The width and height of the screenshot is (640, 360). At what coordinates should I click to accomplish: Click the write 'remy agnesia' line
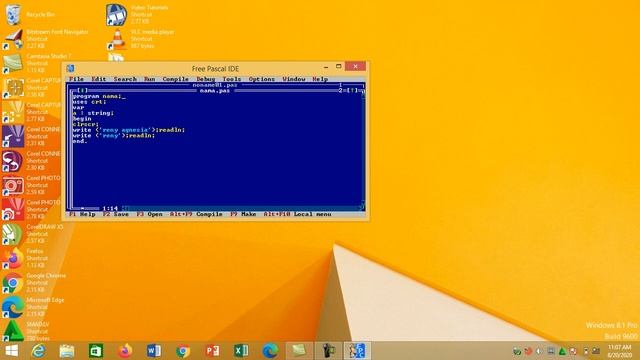(x=129, y=130)
